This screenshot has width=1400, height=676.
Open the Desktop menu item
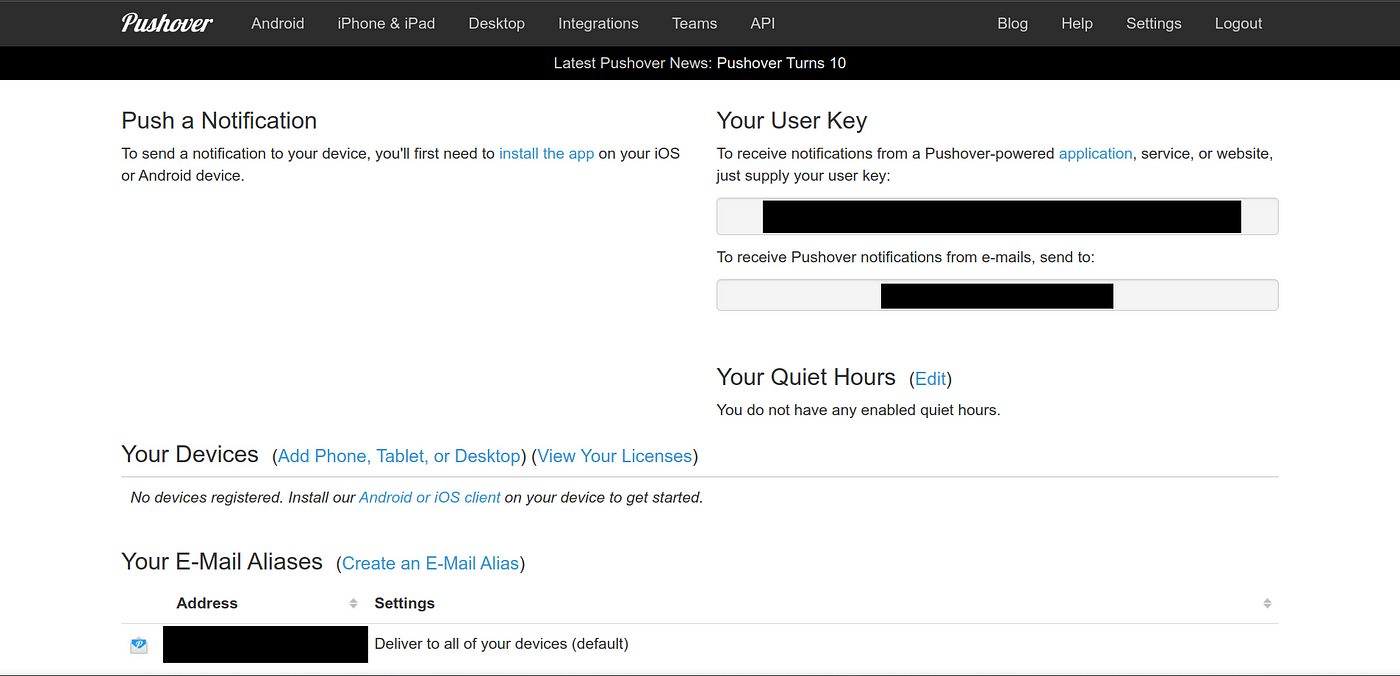click(x=497, y=23)
